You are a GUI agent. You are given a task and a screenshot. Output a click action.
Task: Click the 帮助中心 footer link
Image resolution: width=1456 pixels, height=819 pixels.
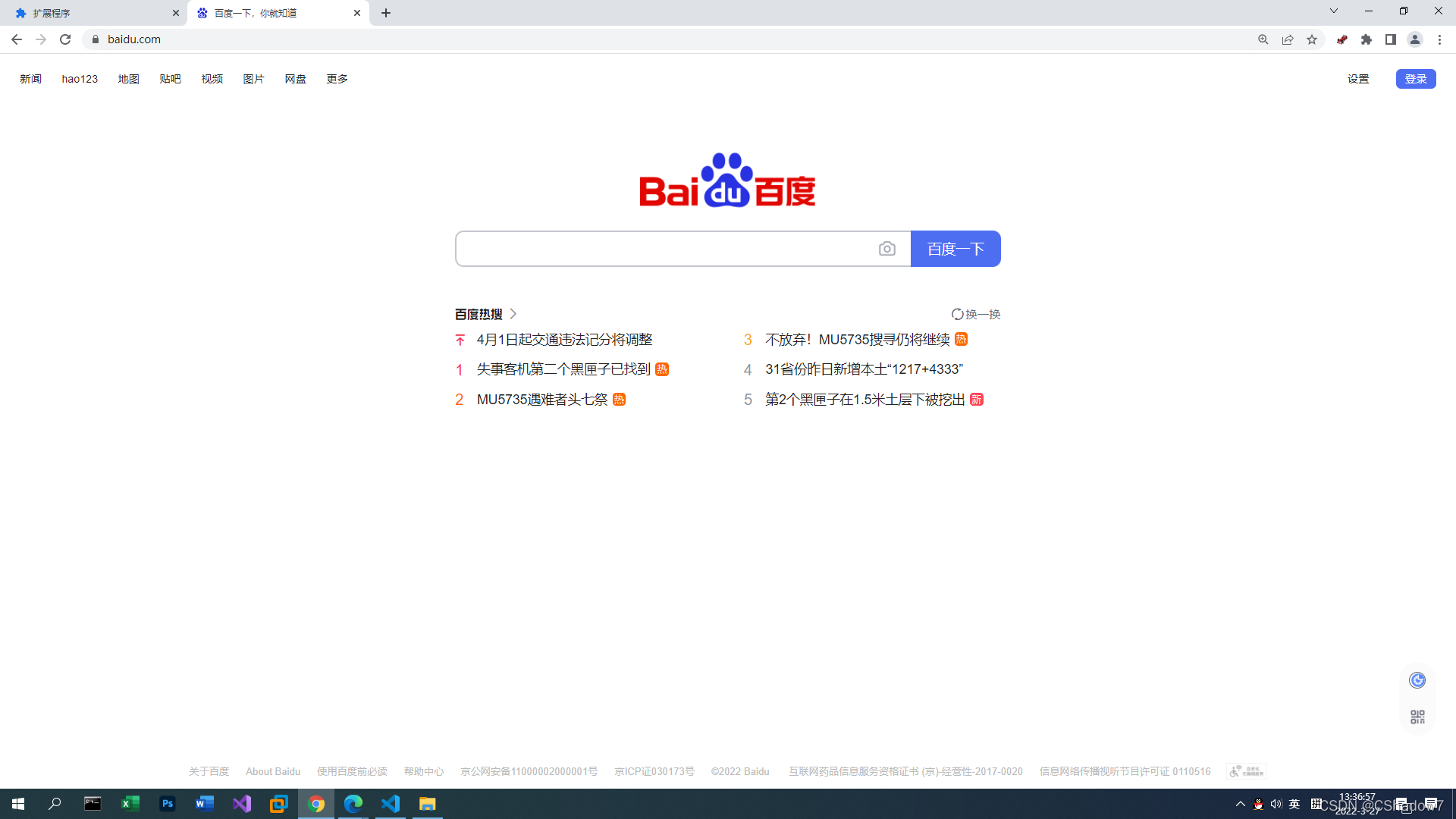click(x=424, y=771)
